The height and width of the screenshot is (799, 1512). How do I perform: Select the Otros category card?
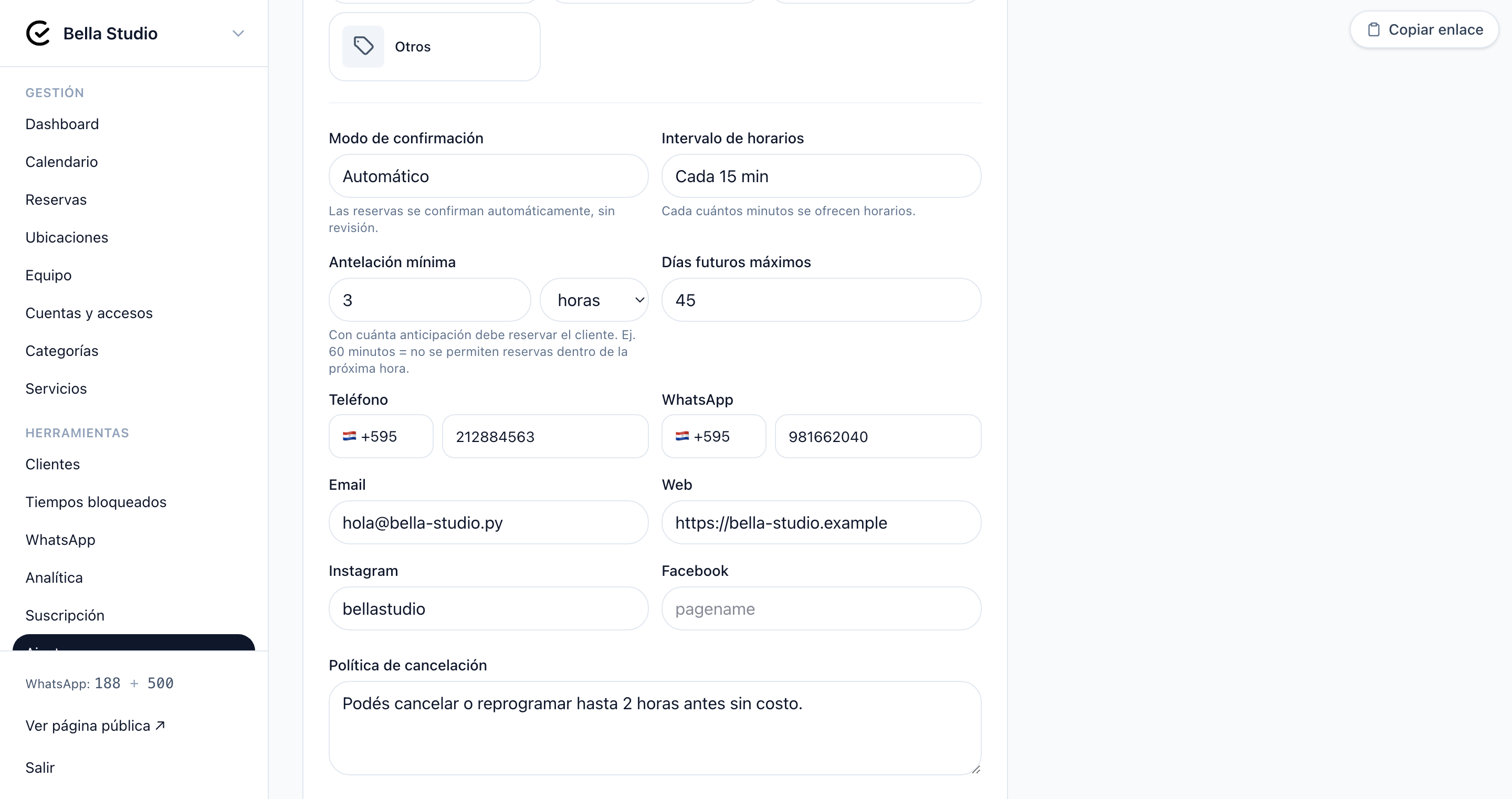[x=434, y=47]
